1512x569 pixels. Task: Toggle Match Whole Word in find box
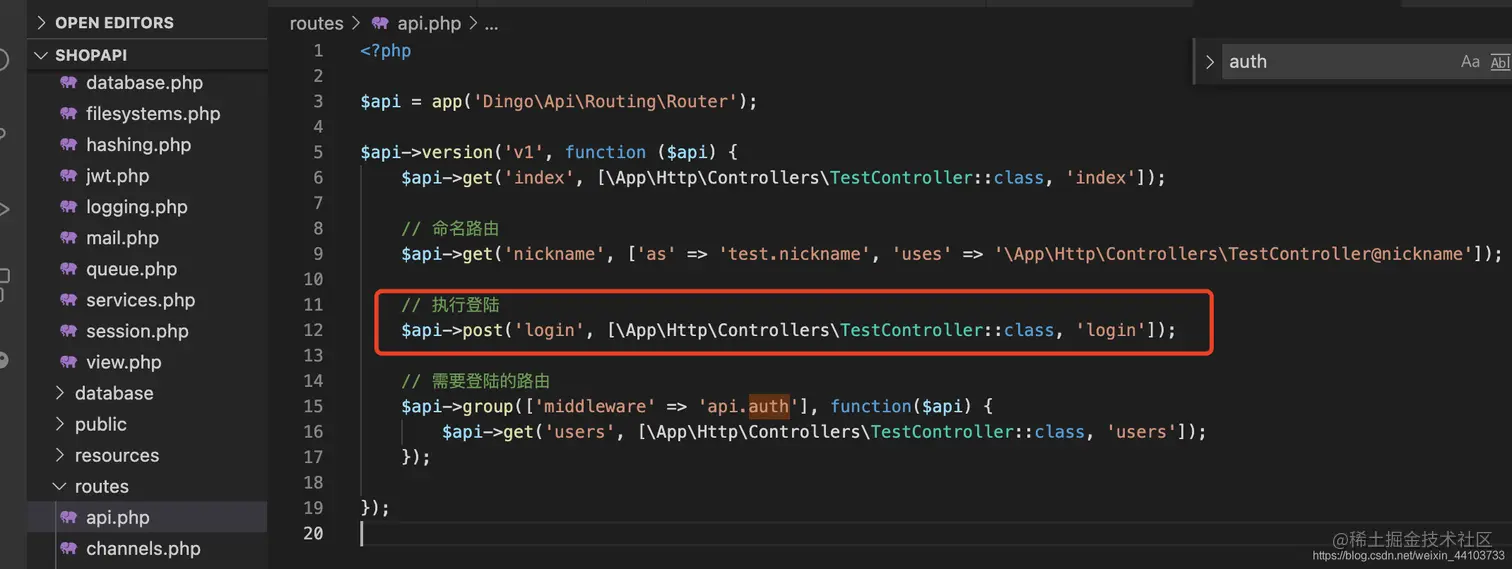1500,62
